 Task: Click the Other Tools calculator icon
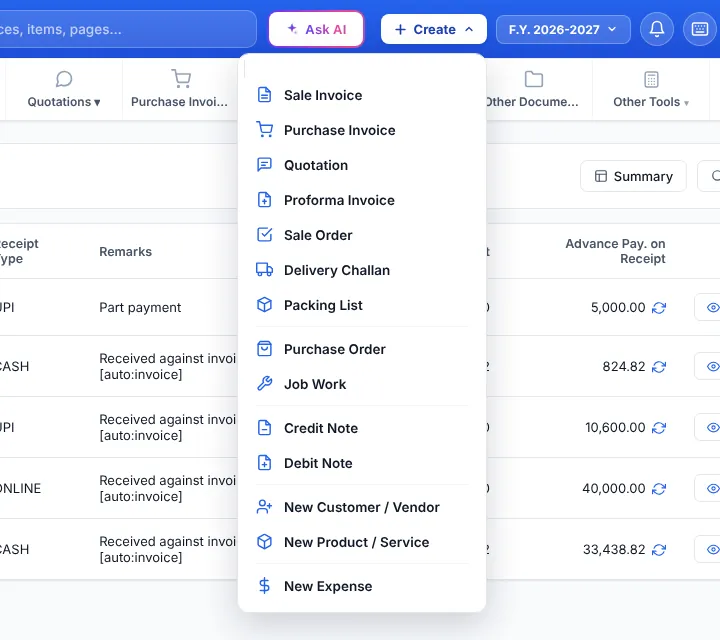click(651, 79)
